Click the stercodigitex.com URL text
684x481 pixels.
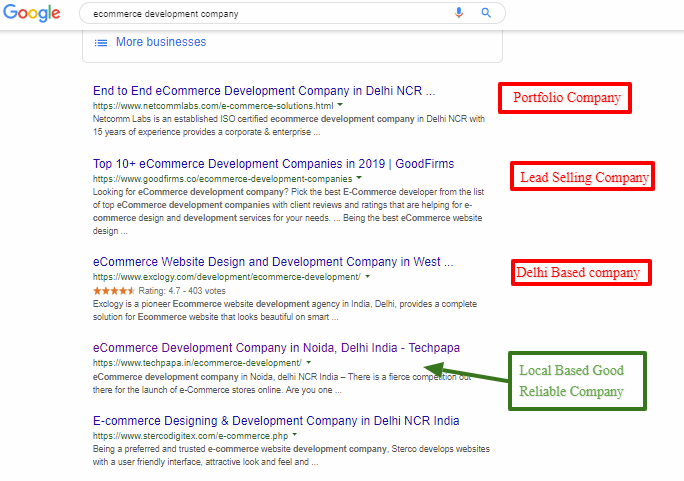(x=190, y=436)
